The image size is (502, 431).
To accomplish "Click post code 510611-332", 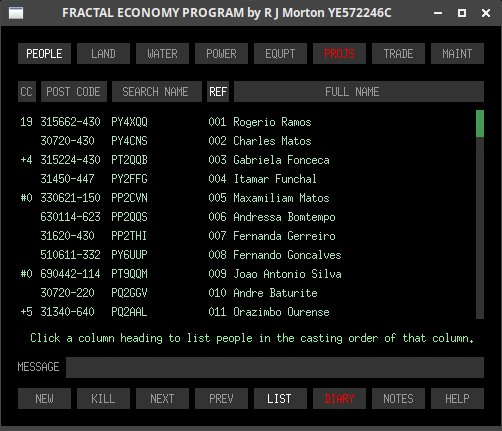I will tap(70, 255).
